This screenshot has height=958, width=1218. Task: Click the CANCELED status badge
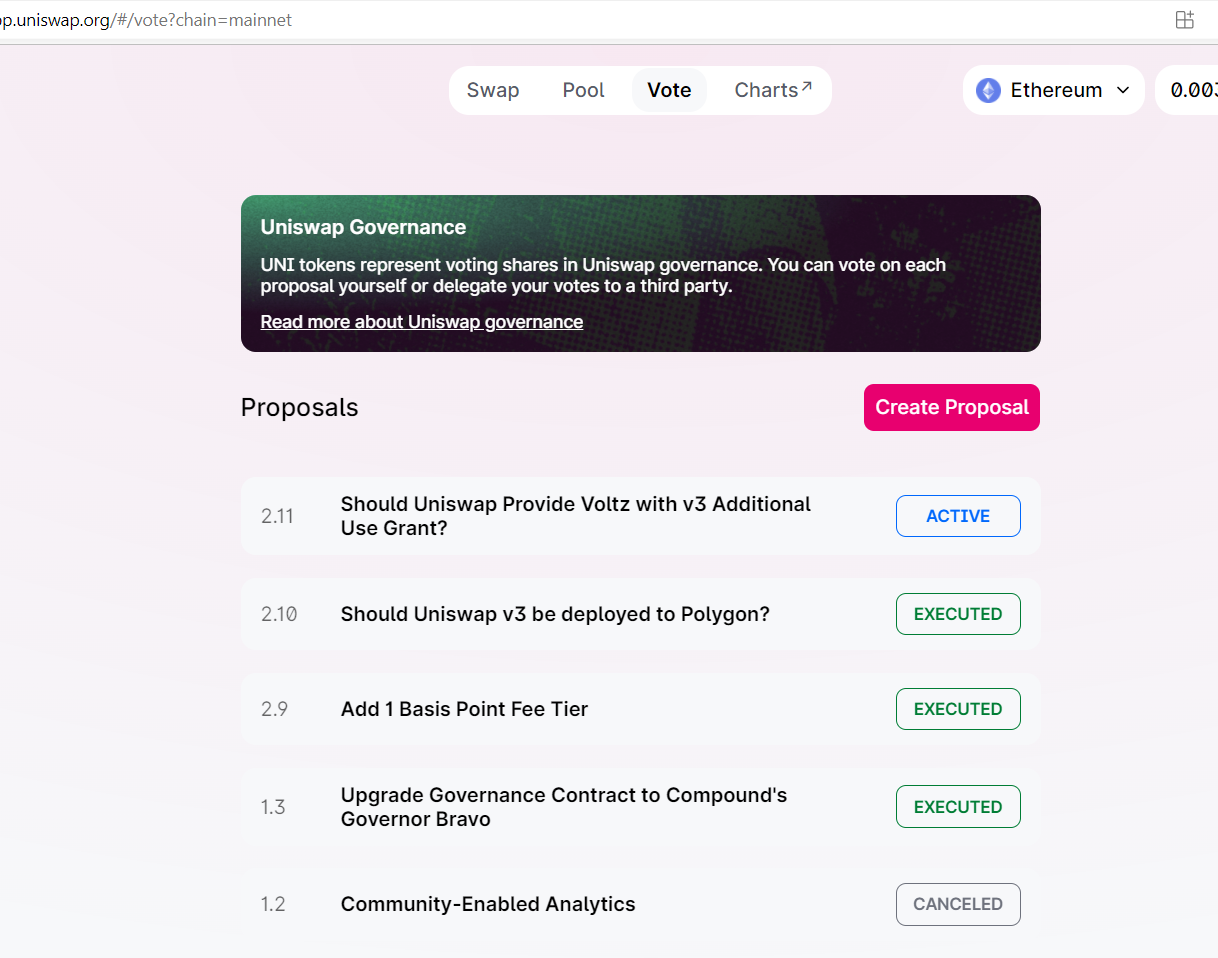(x=958, y=904)
